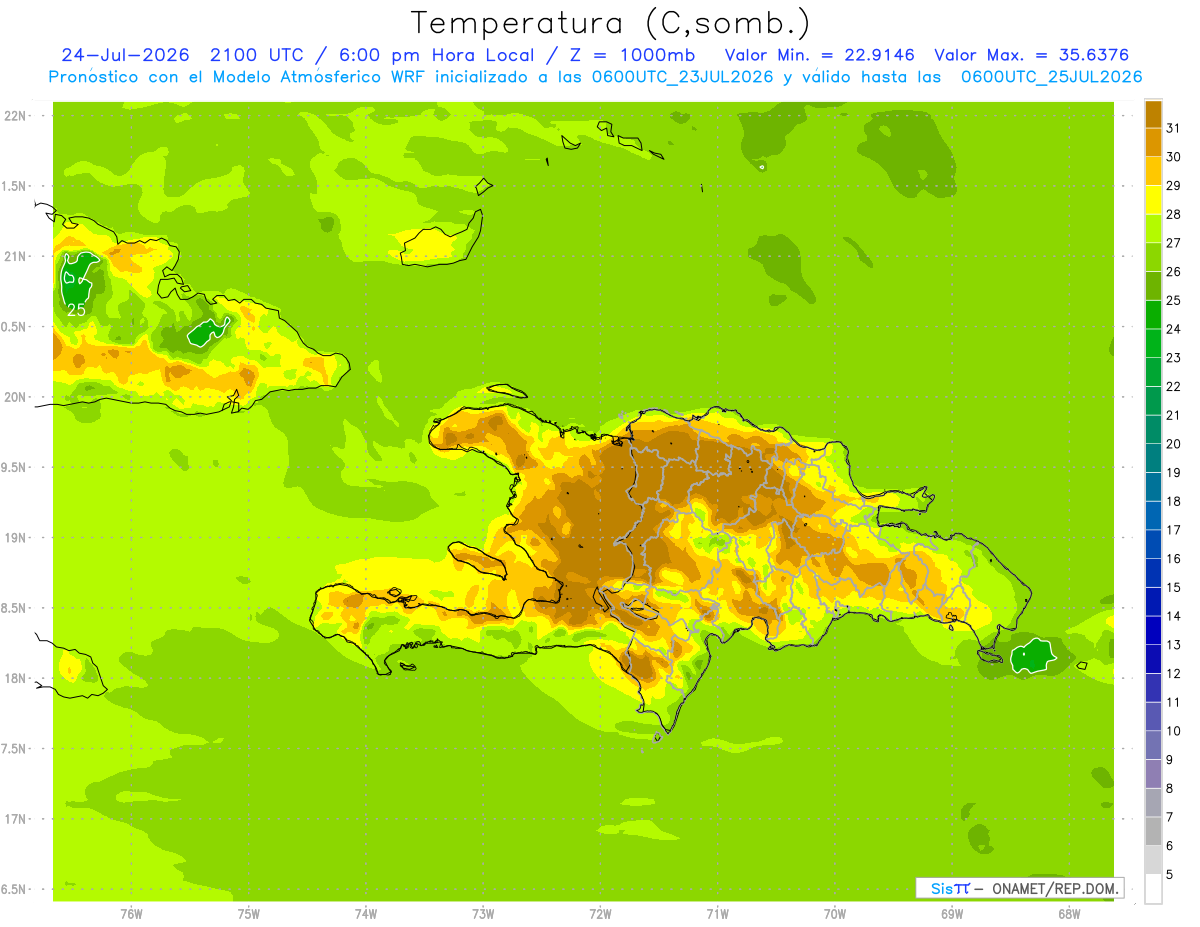Click the "70W" longitude label

point(835,914)
